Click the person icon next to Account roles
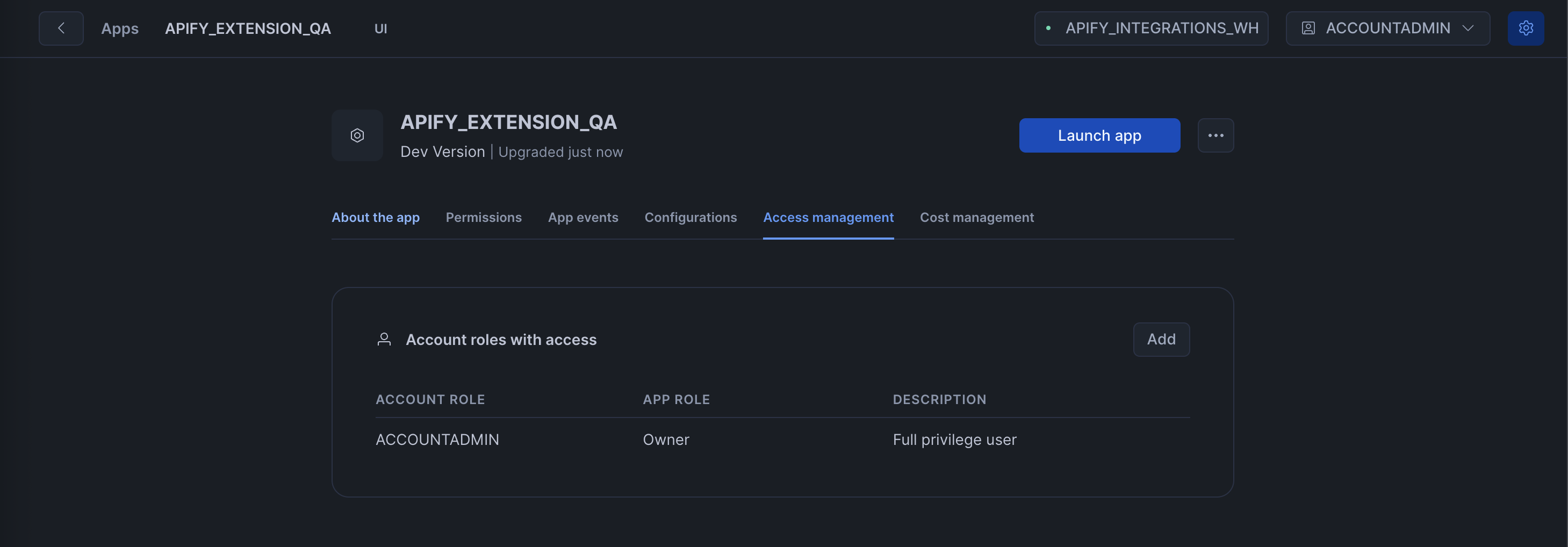This screenshot has height=547, width=1568. [384, 340]
